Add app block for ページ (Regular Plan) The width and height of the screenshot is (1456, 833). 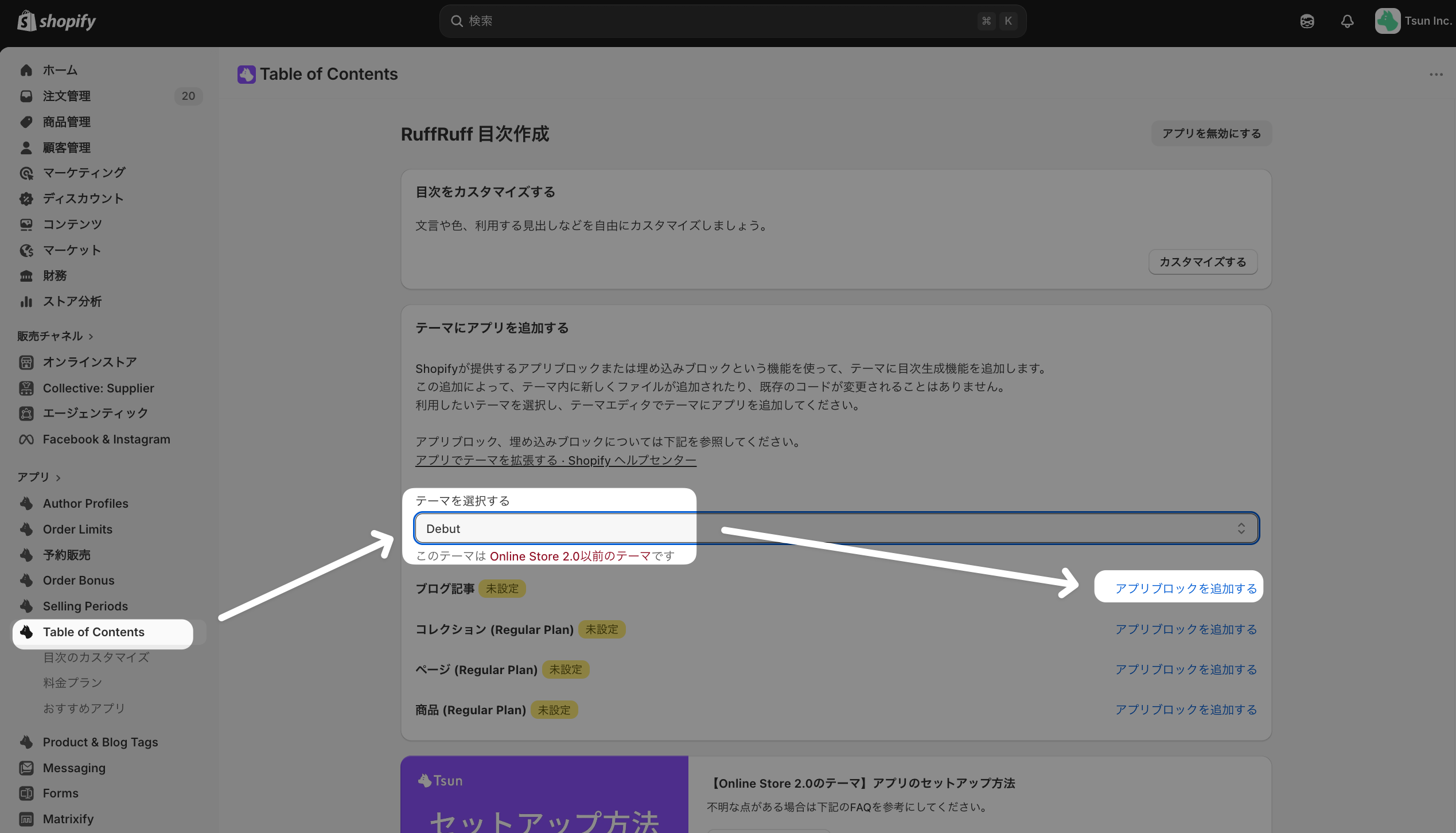coord(1186,669)
